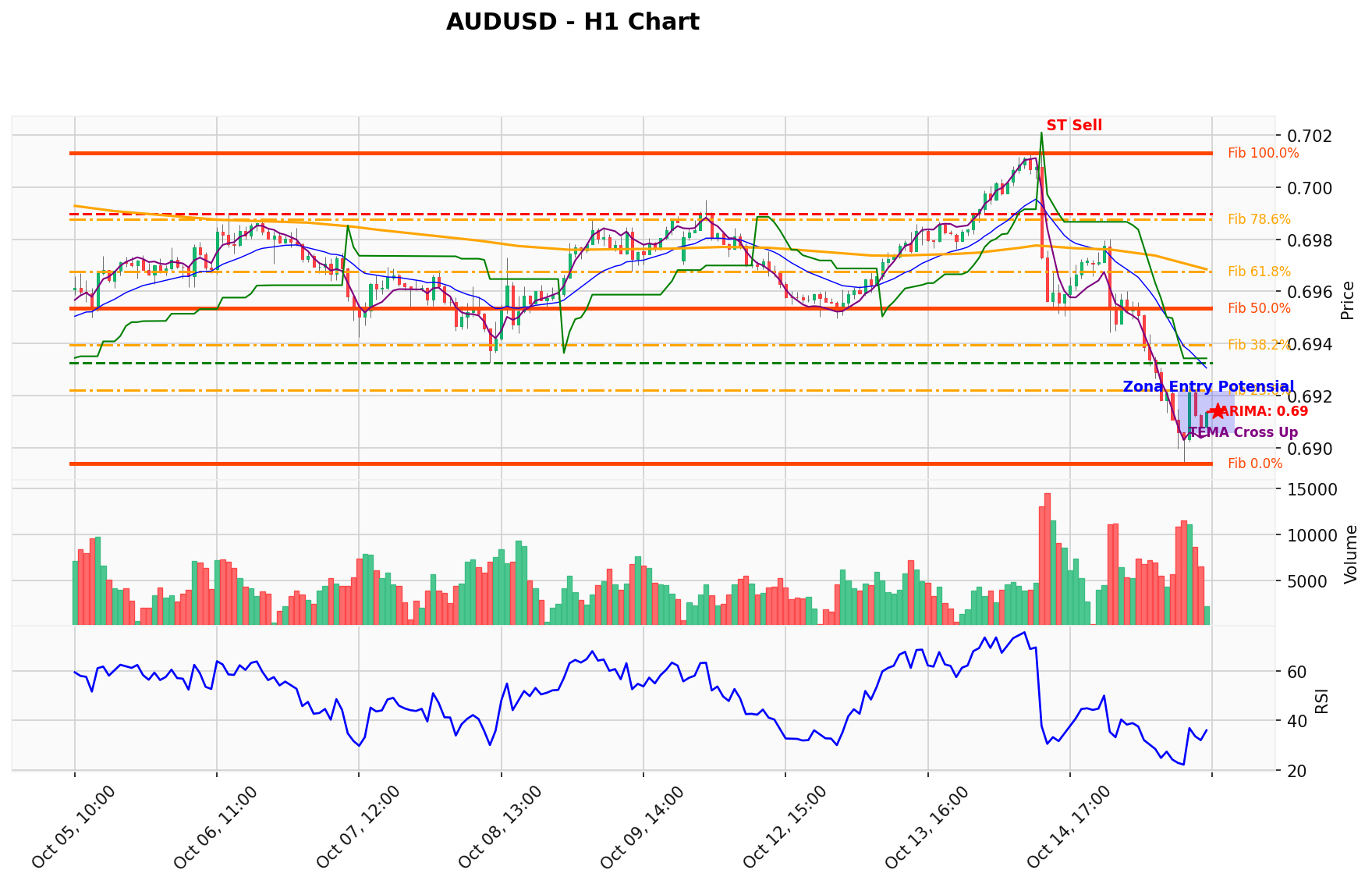The image size is (1372, 884).
Task: Click the blue entry zone rectangle
Action: (1206, 412)
